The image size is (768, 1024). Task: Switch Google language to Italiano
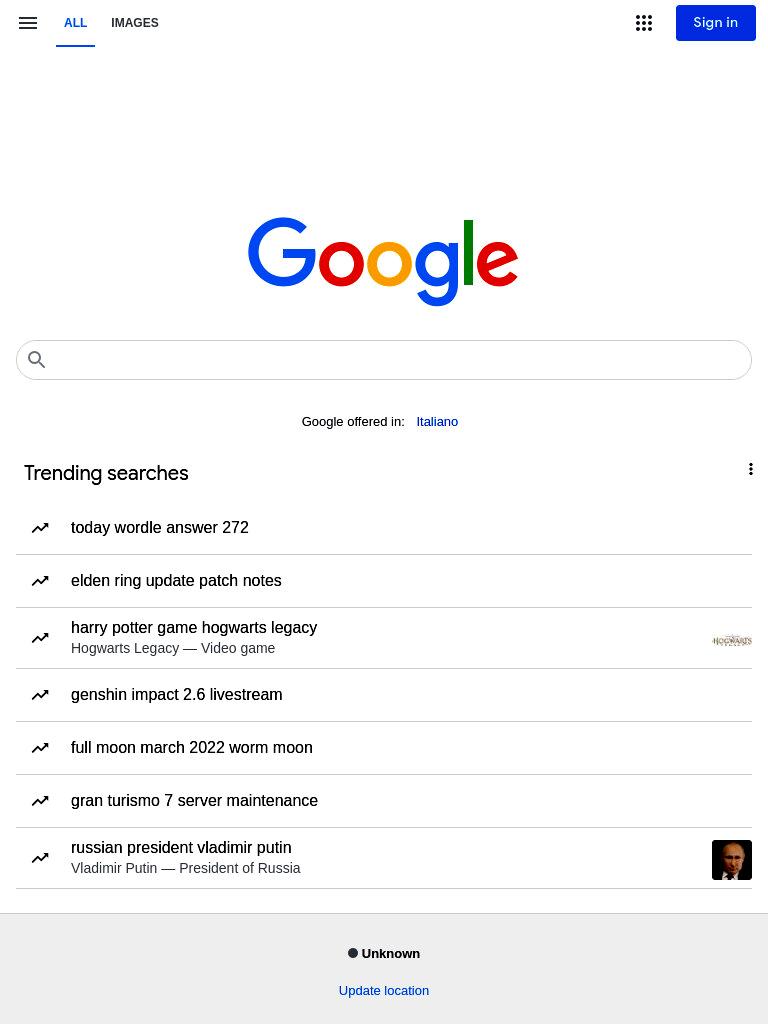(x=437, y=422)
